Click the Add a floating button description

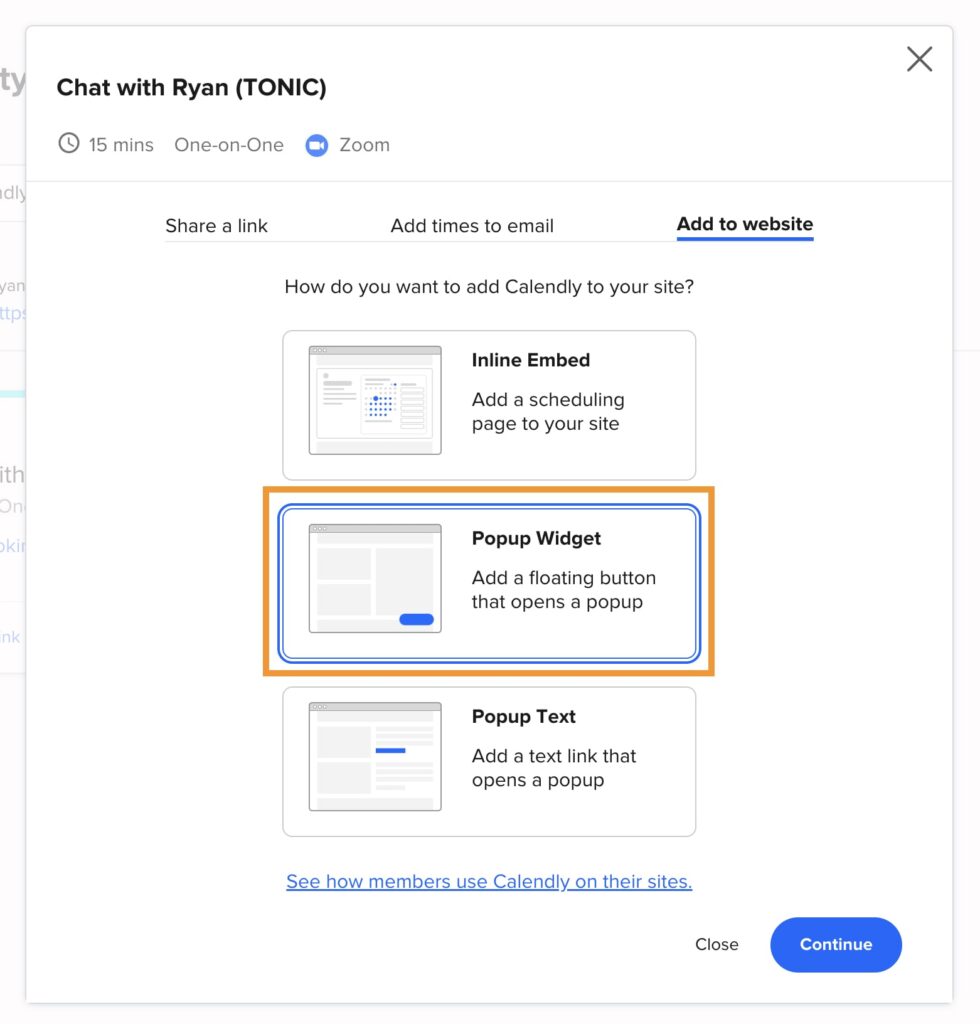(563, 590)
